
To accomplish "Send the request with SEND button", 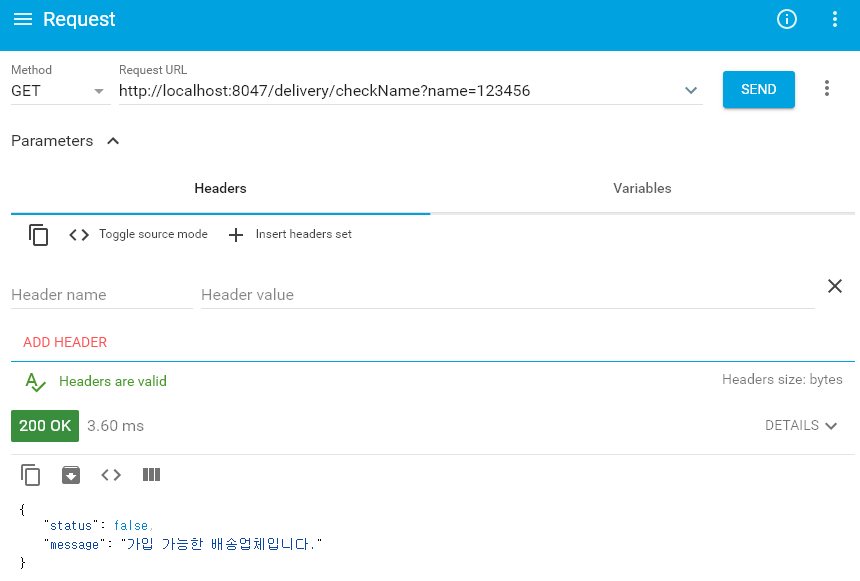I will [759, 89].
